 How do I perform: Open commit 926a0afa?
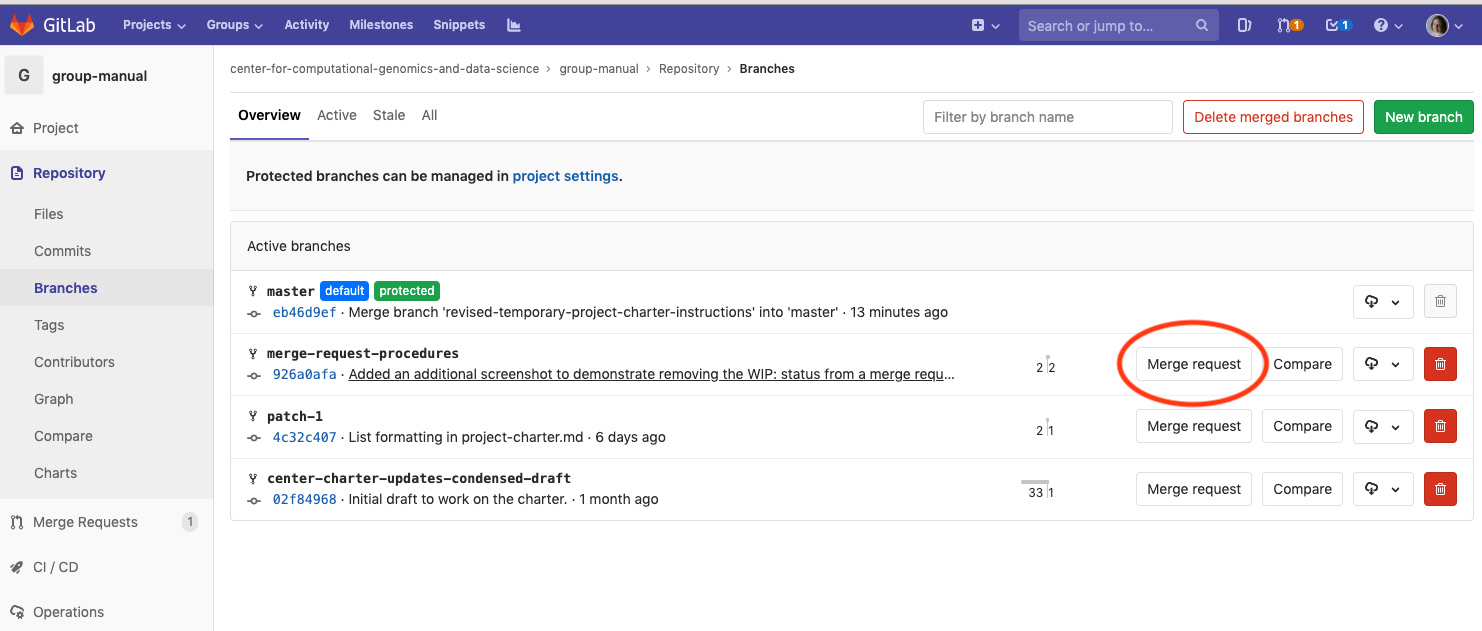click(304, 374)
